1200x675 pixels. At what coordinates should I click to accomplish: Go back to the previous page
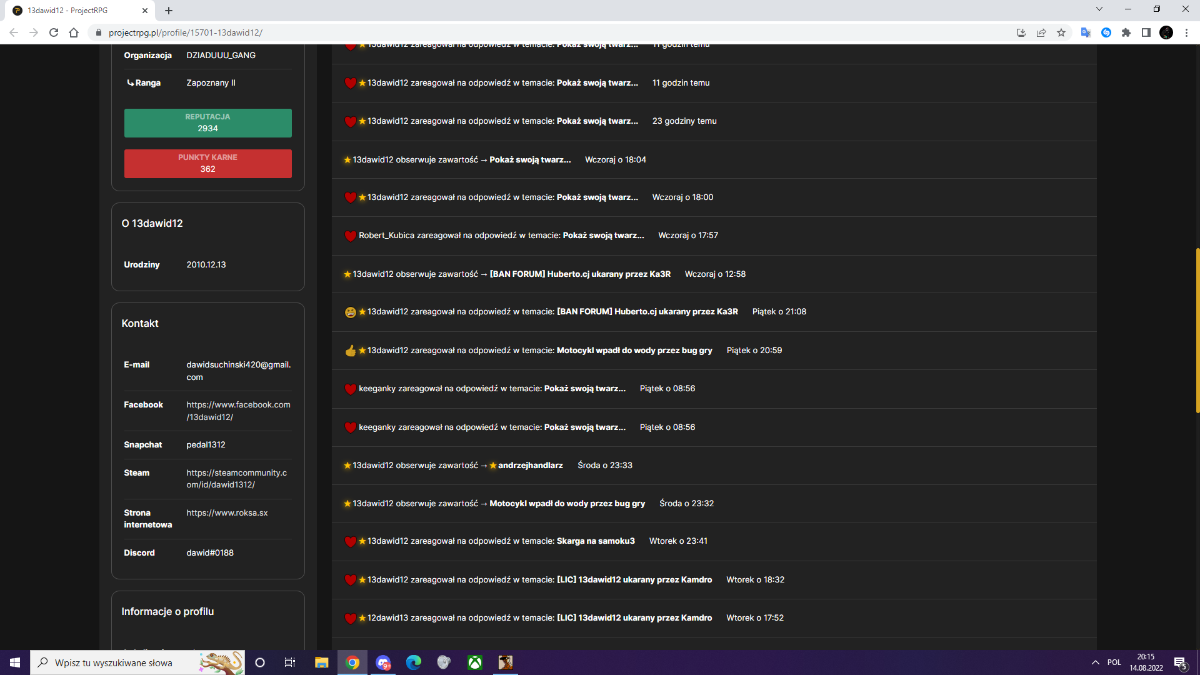pyautogui.click(x=13, y=32)
